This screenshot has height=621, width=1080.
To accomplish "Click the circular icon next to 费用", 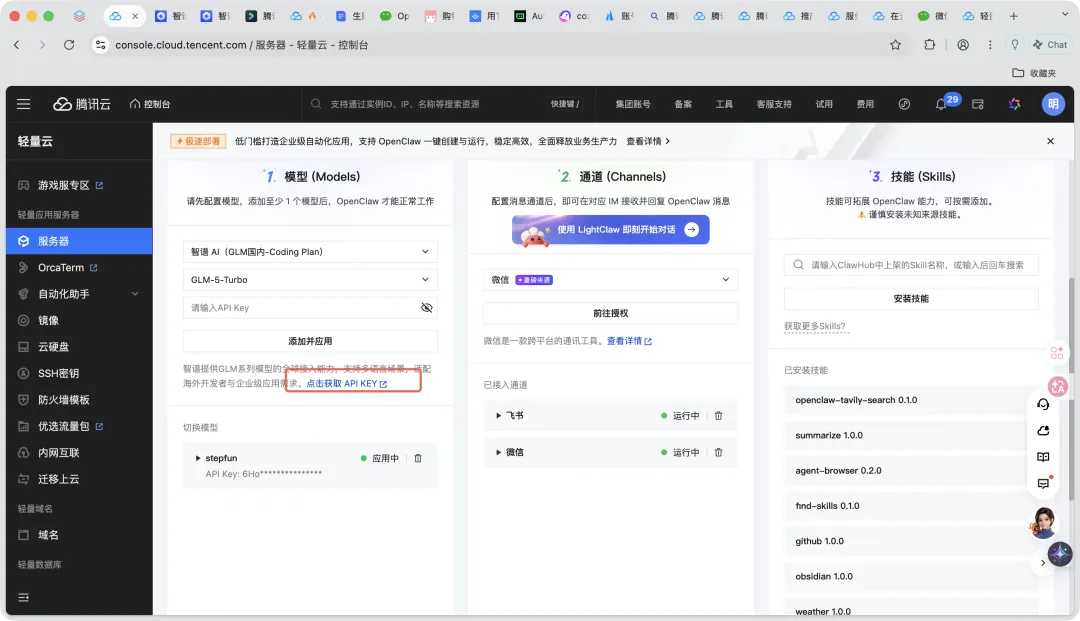I will pos(904,104).
